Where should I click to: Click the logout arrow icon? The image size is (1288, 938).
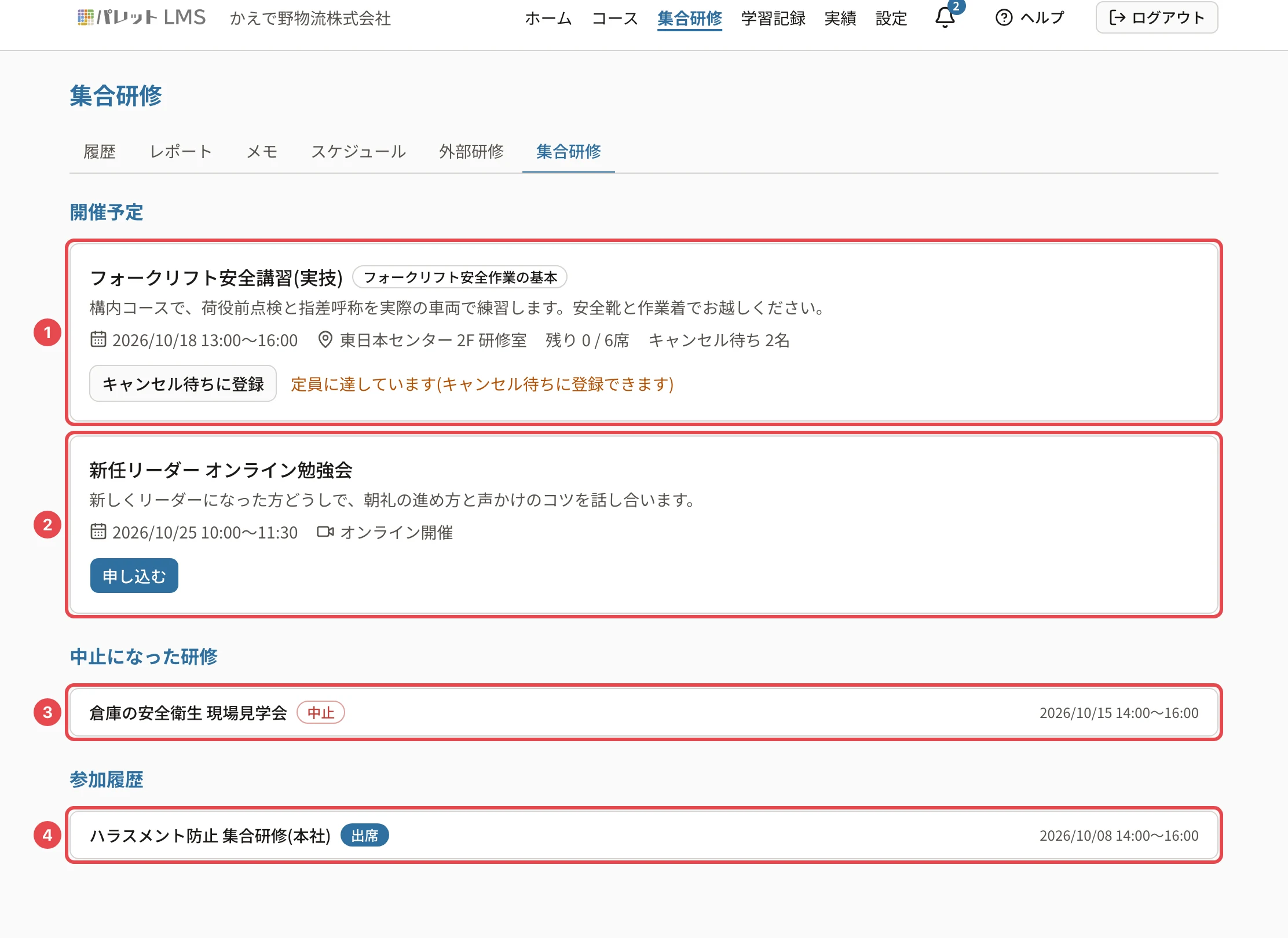pos(1117,18)
